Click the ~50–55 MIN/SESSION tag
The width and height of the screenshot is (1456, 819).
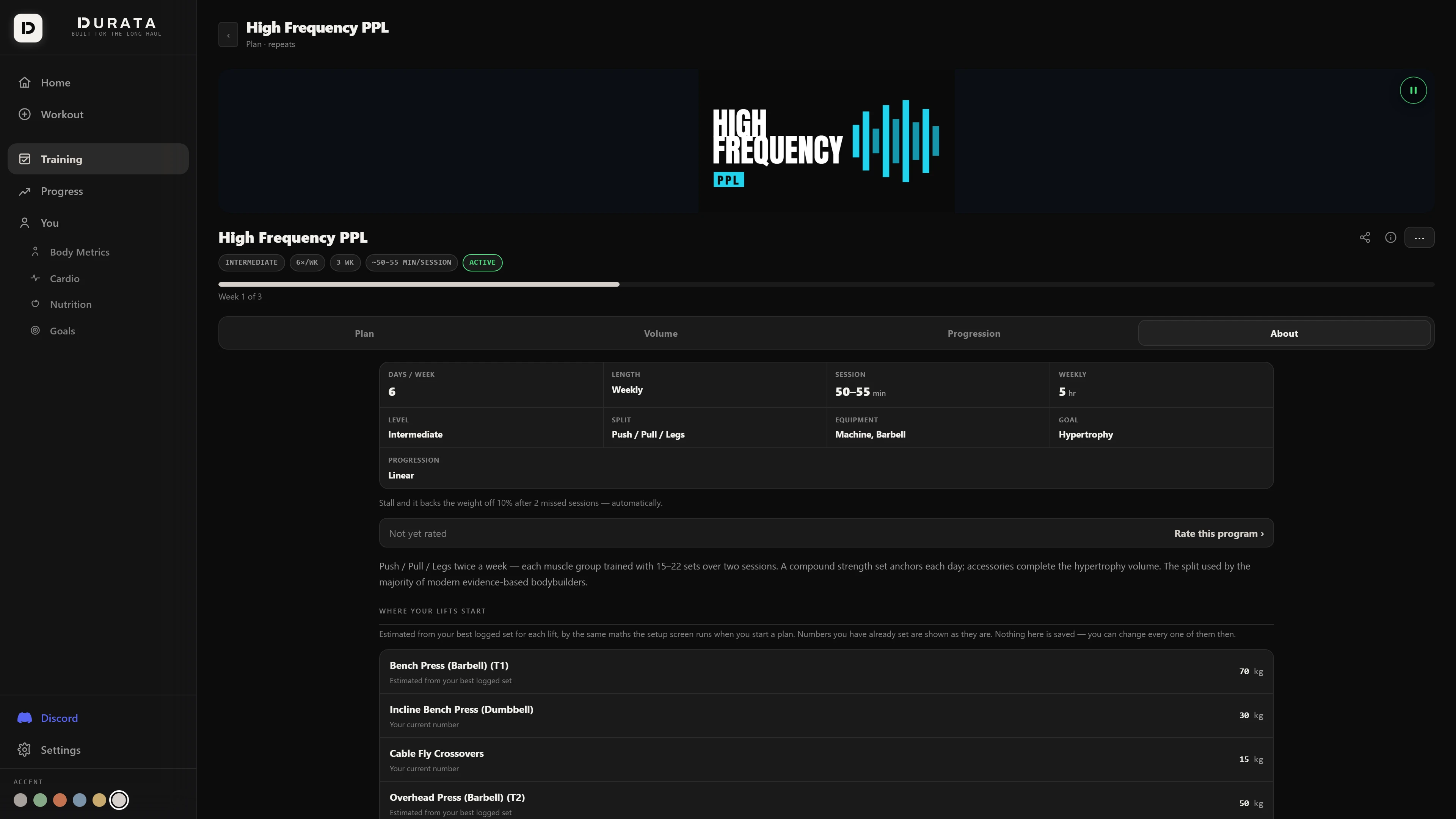click(411, 262)
